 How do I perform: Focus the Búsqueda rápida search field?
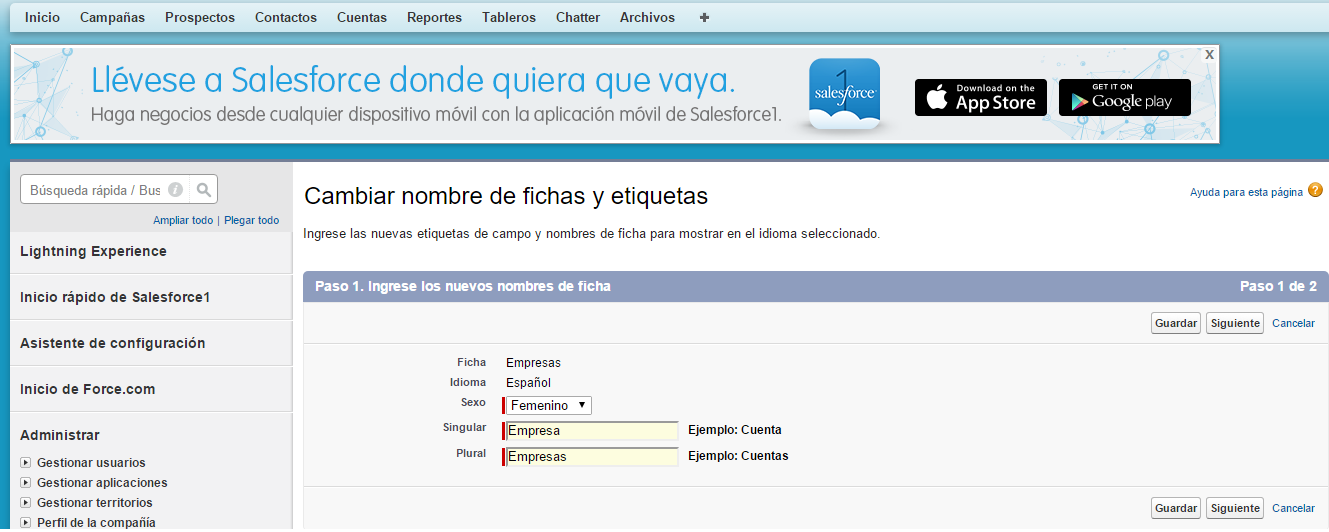105,189
